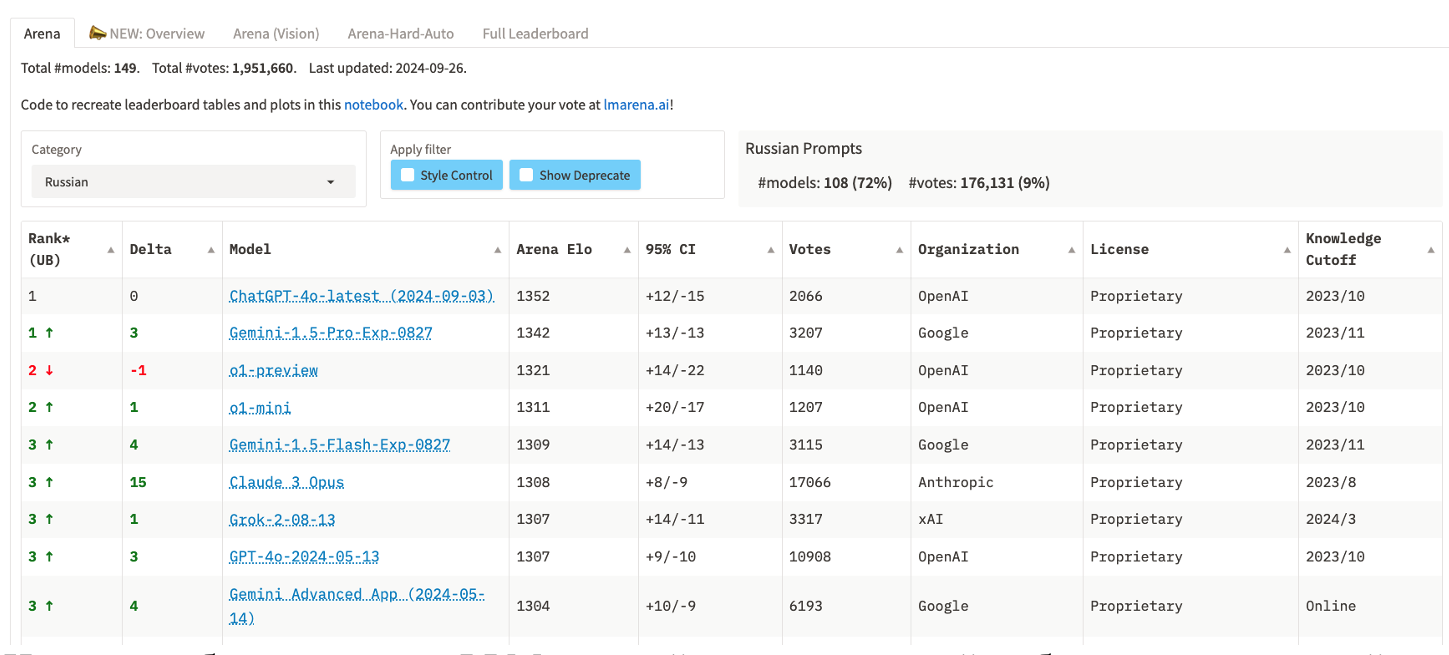Open the Category dropdown showing Russian
Screen dimensions: 1449x655
193,182
